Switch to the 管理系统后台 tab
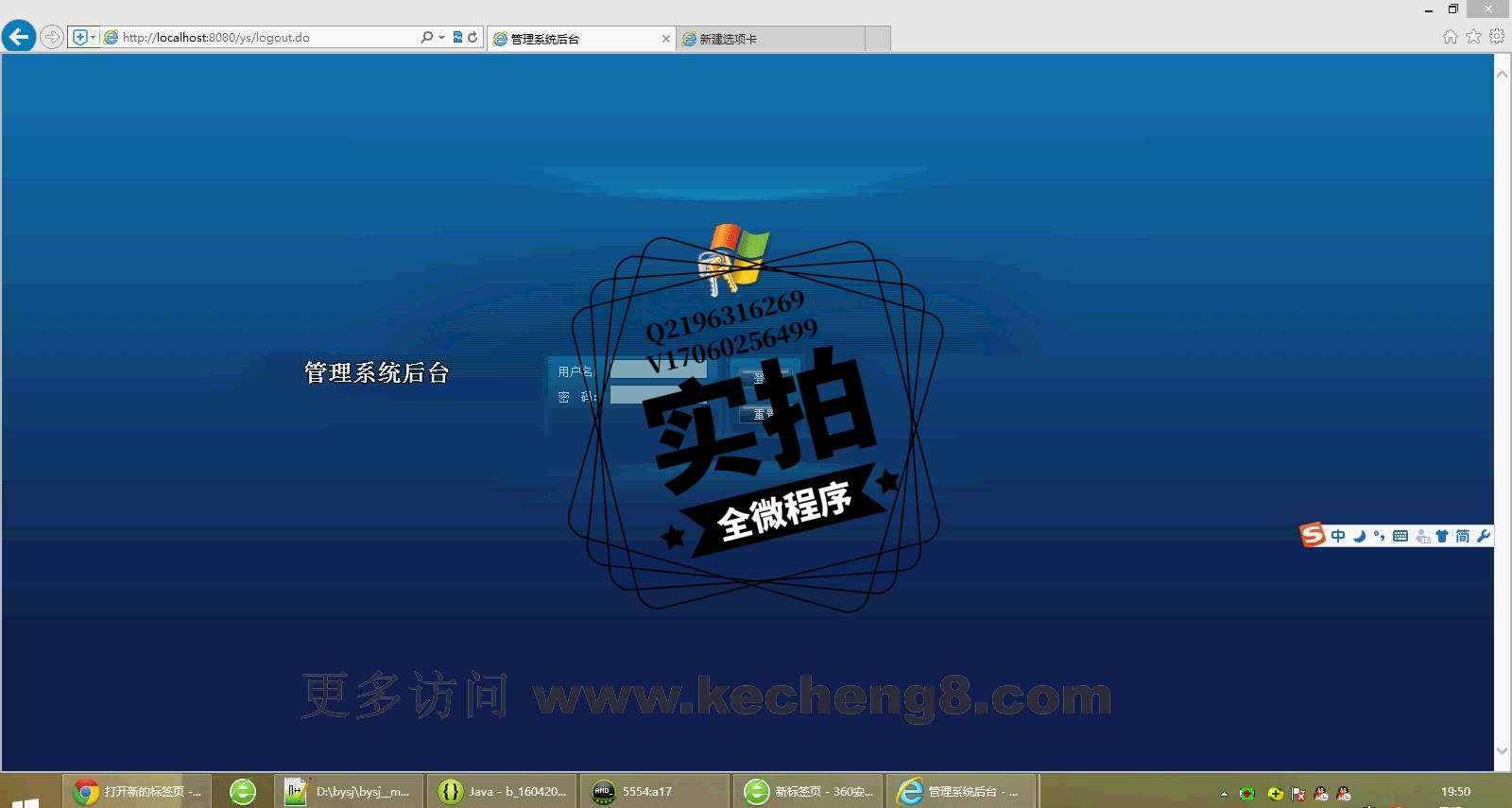 581,39
